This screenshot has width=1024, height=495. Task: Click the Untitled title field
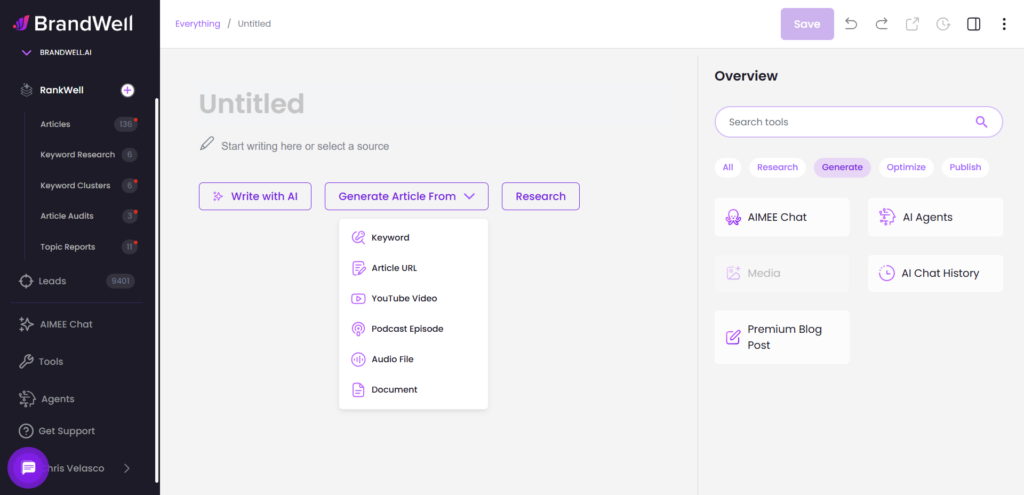tap(251, 104)
